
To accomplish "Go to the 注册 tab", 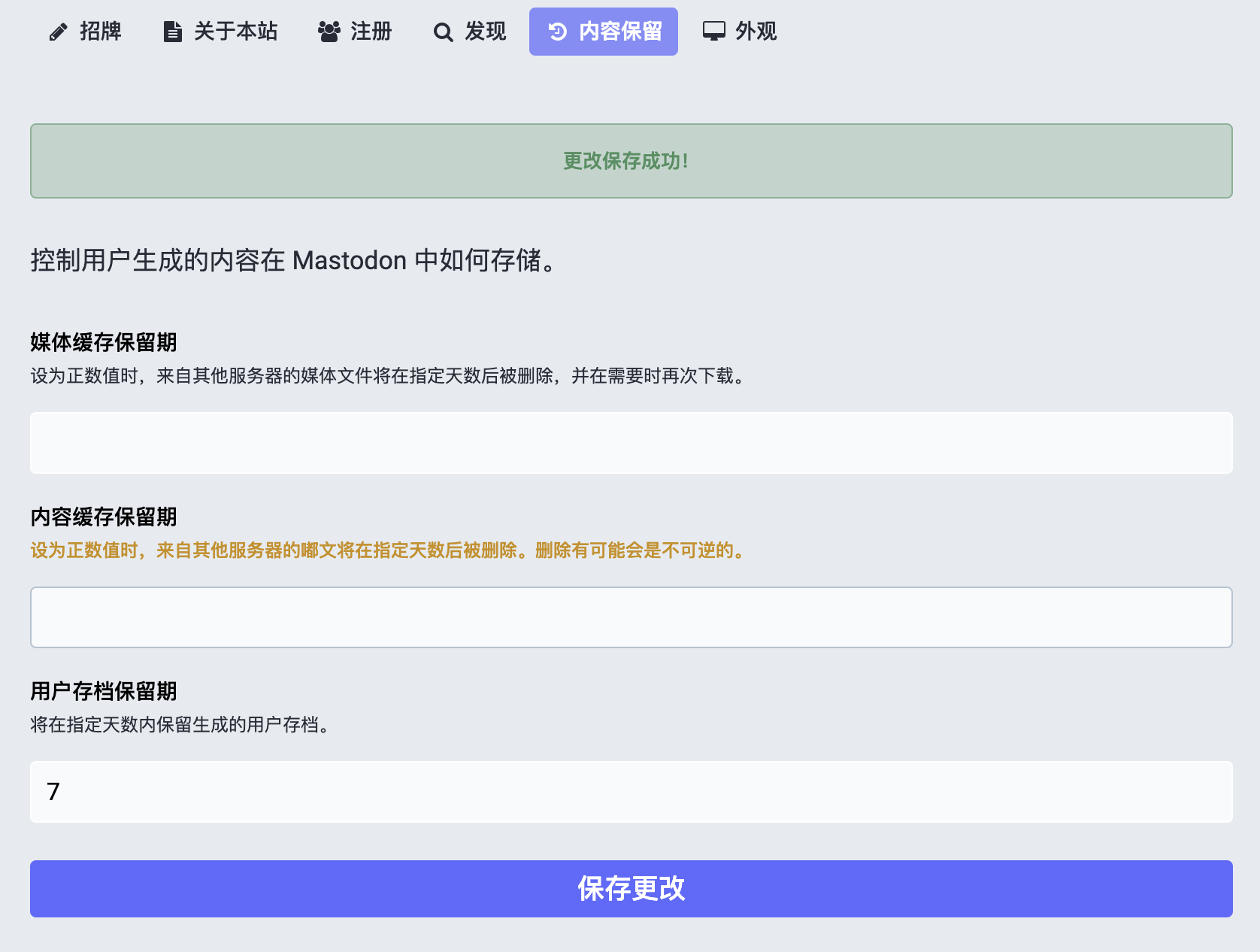I will coord(371,32).
